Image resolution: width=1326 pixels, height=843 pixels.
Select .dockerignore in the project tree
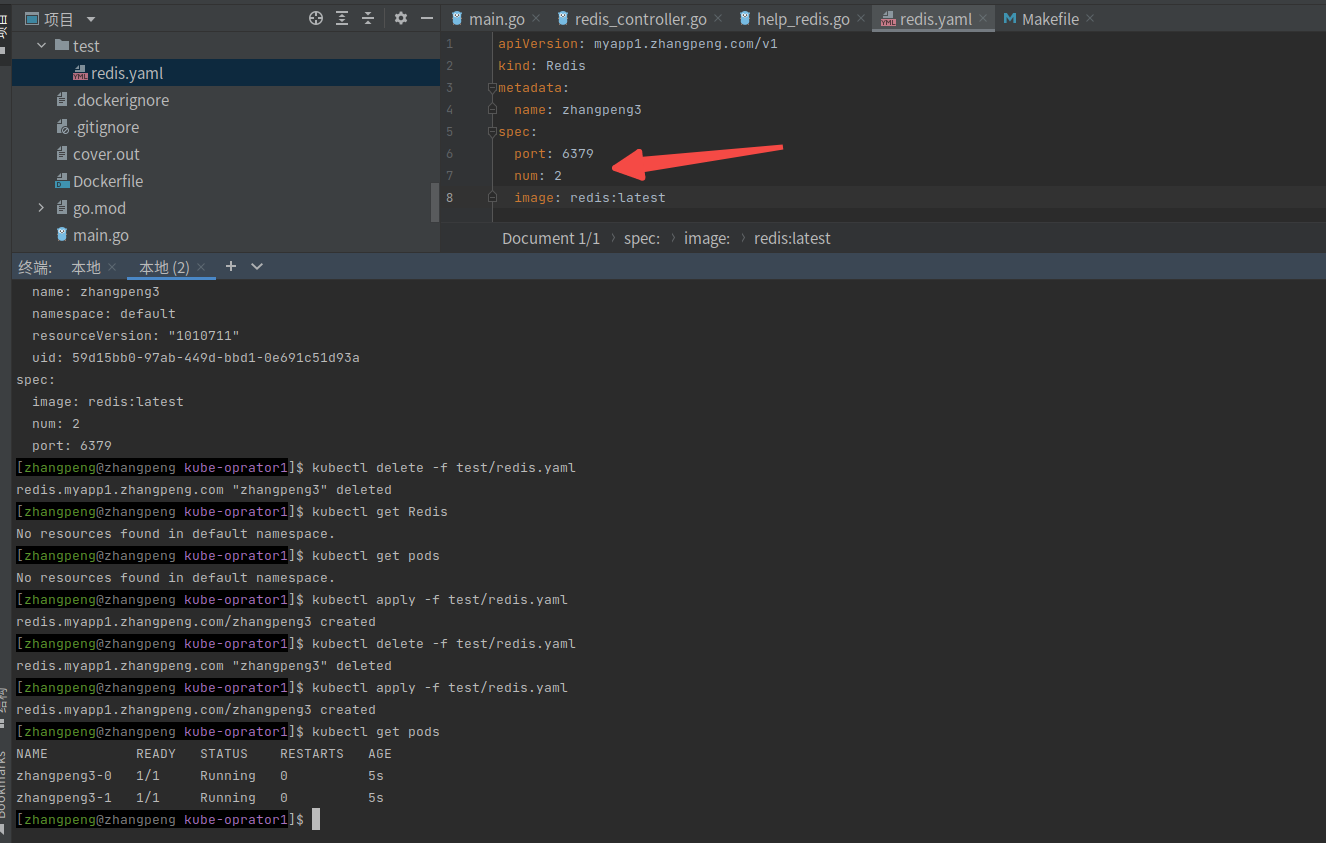(121, 100)
